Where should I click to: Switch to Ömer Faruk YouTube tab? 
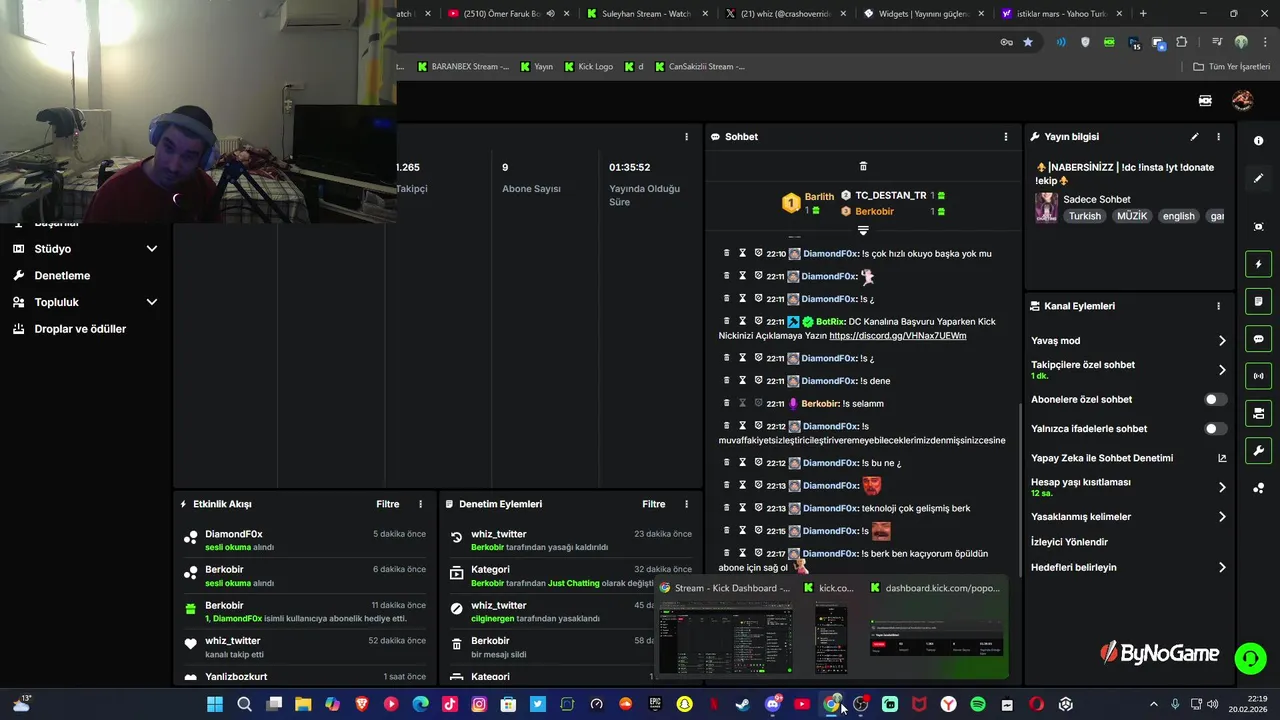click(508, 14)
